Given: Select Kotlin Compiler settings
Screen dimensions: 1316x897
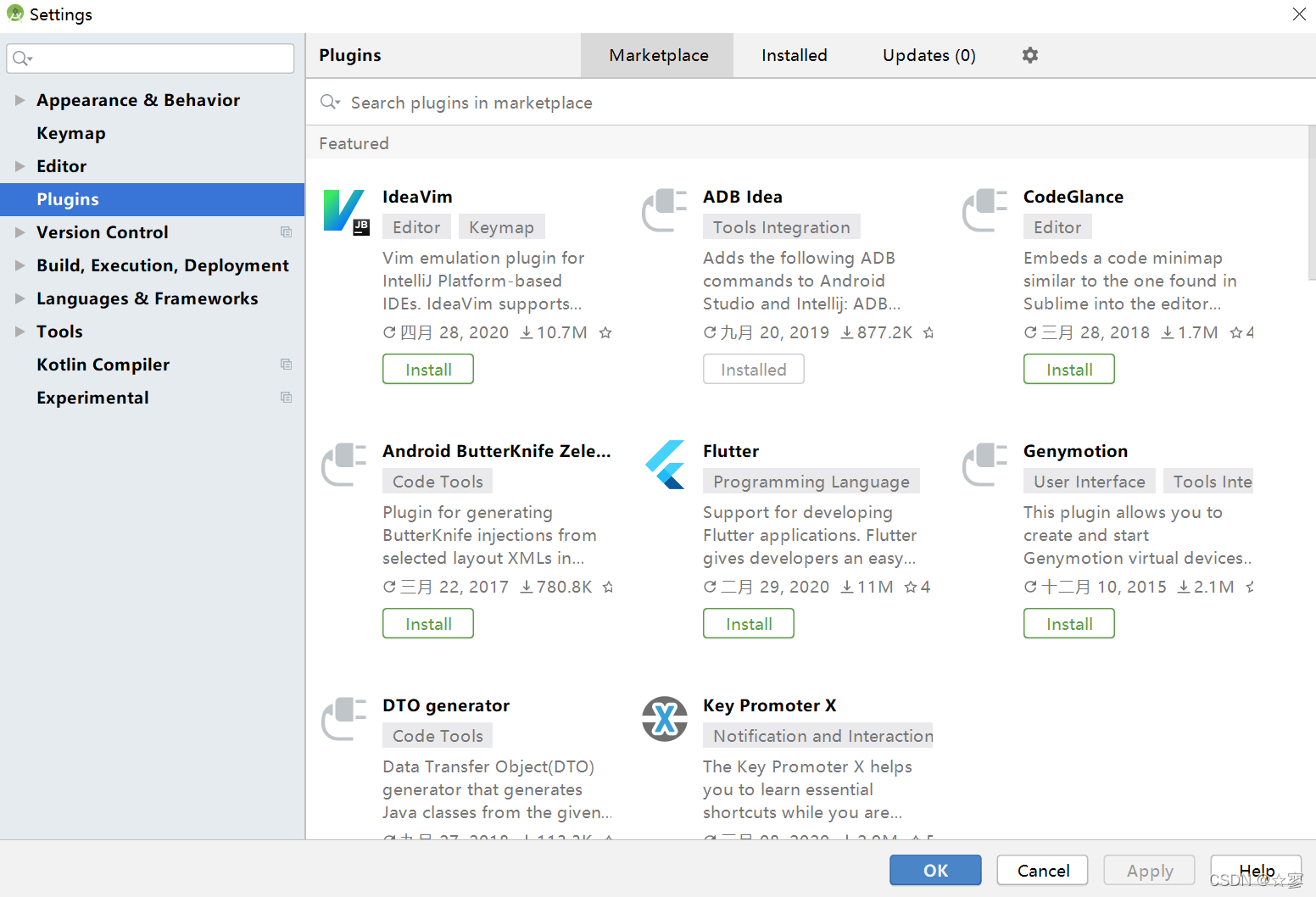Looking at the screenshot, I should tap(153, 365).
